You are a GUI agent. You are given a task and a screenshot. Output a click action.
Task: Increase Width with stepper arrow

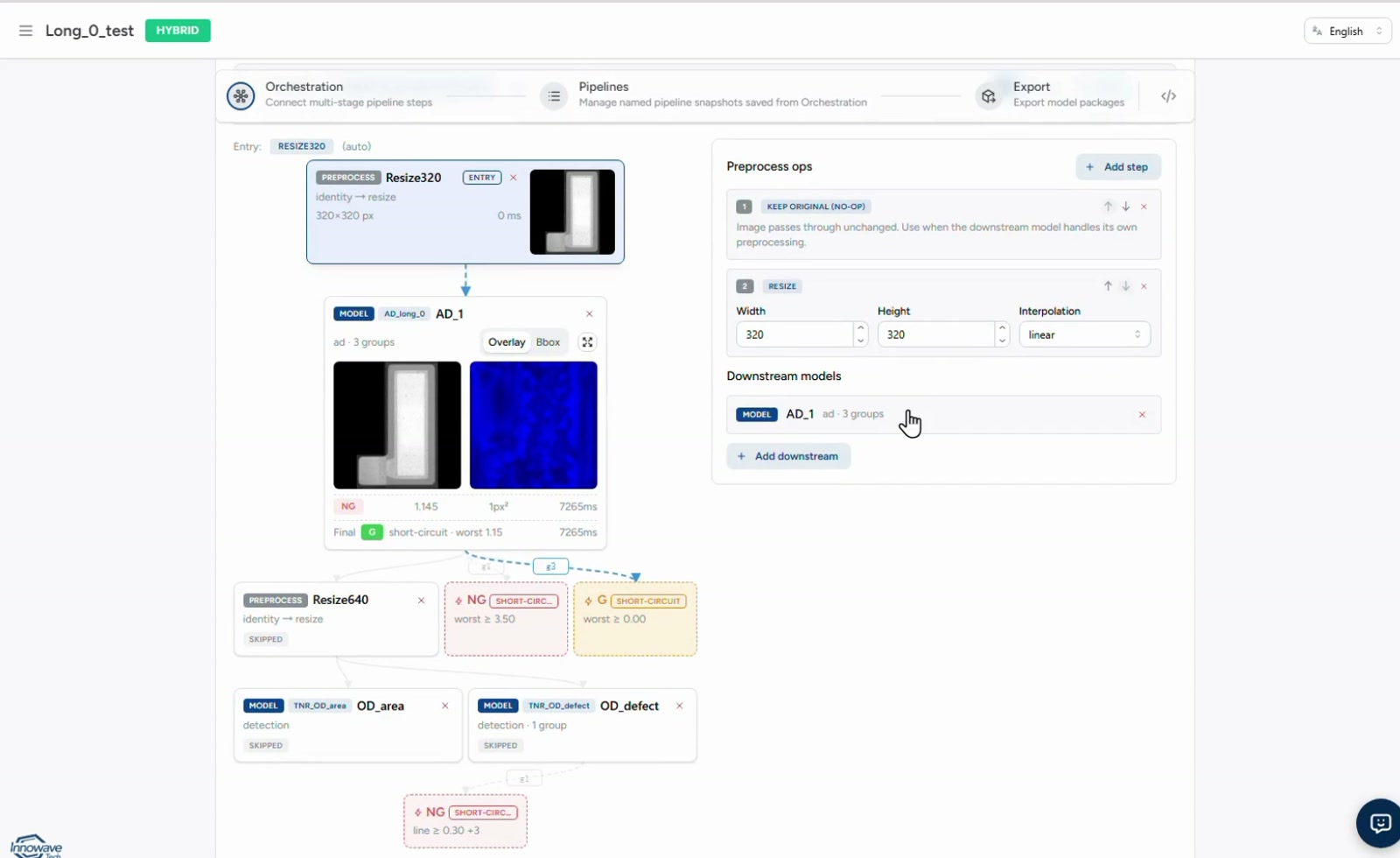[x=861, y=328]
